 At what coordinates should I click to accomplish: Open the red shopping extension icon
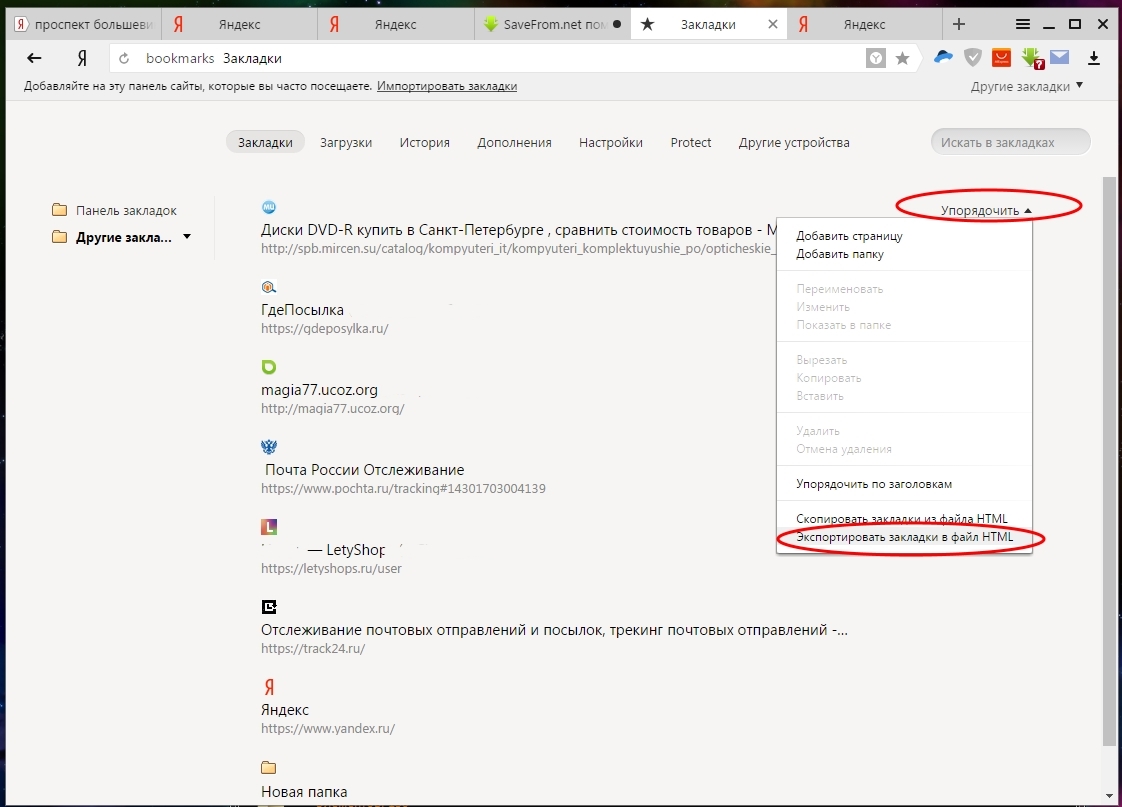click(x=1001, y=57)
